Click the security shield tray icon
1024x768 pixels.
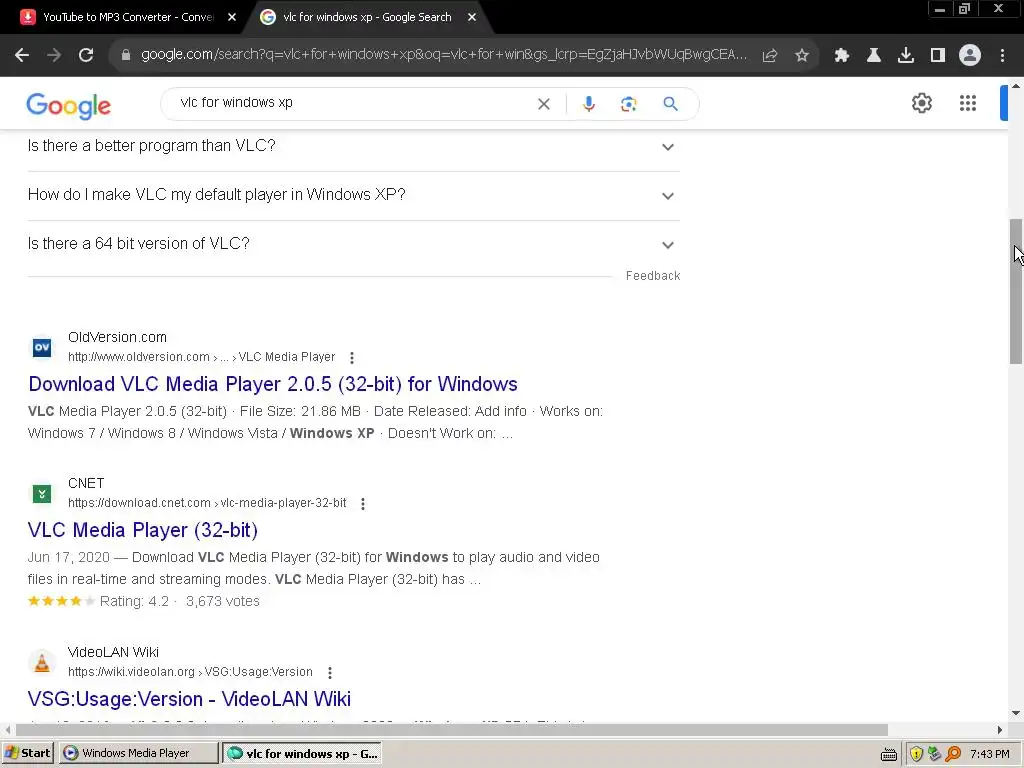(x=916, y=754)
